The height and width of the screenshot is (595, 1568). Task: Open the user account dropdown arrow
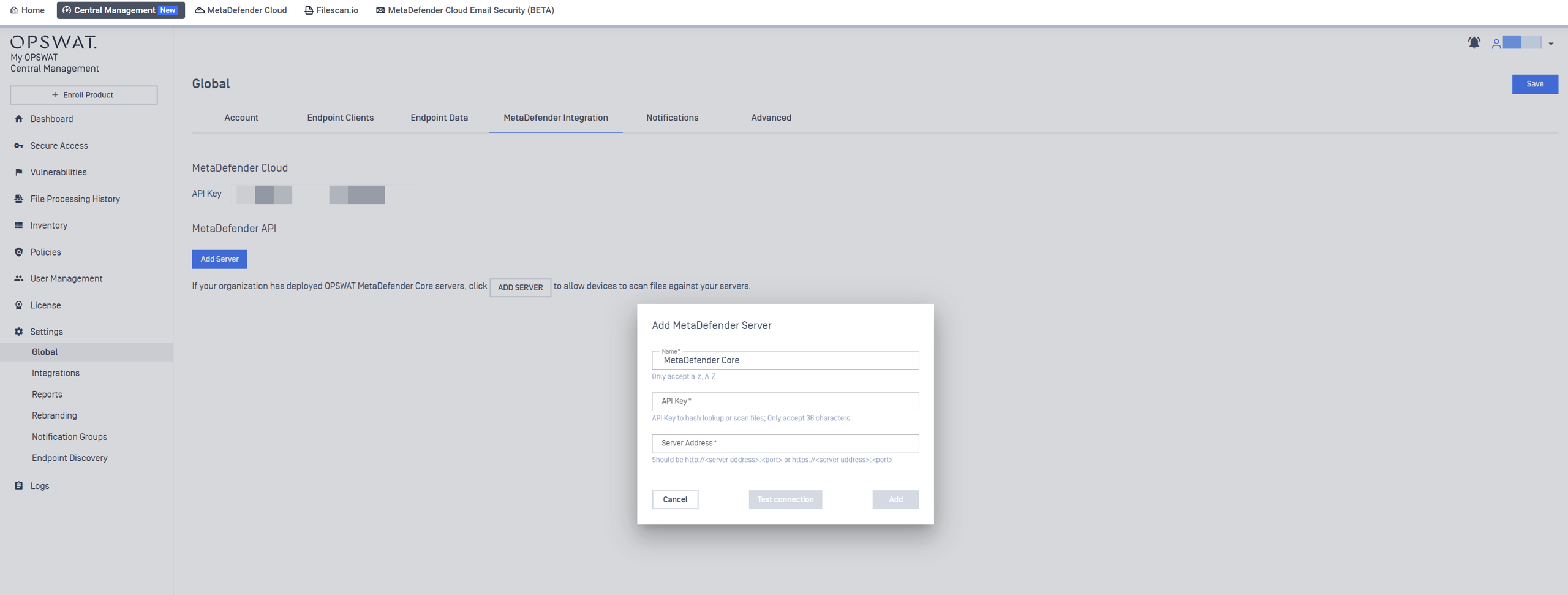pyautogui.click(x=1551, y=44)
